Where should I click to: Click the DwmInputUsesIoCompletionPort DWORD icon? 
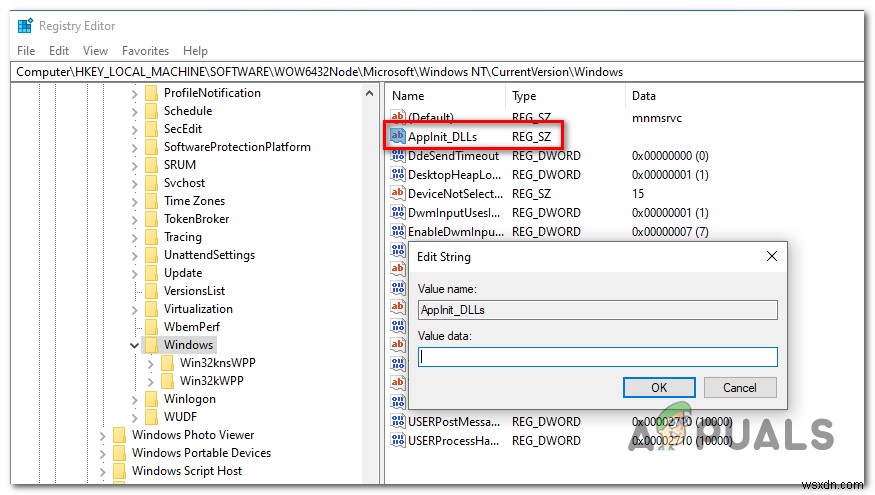coord(397,213)
